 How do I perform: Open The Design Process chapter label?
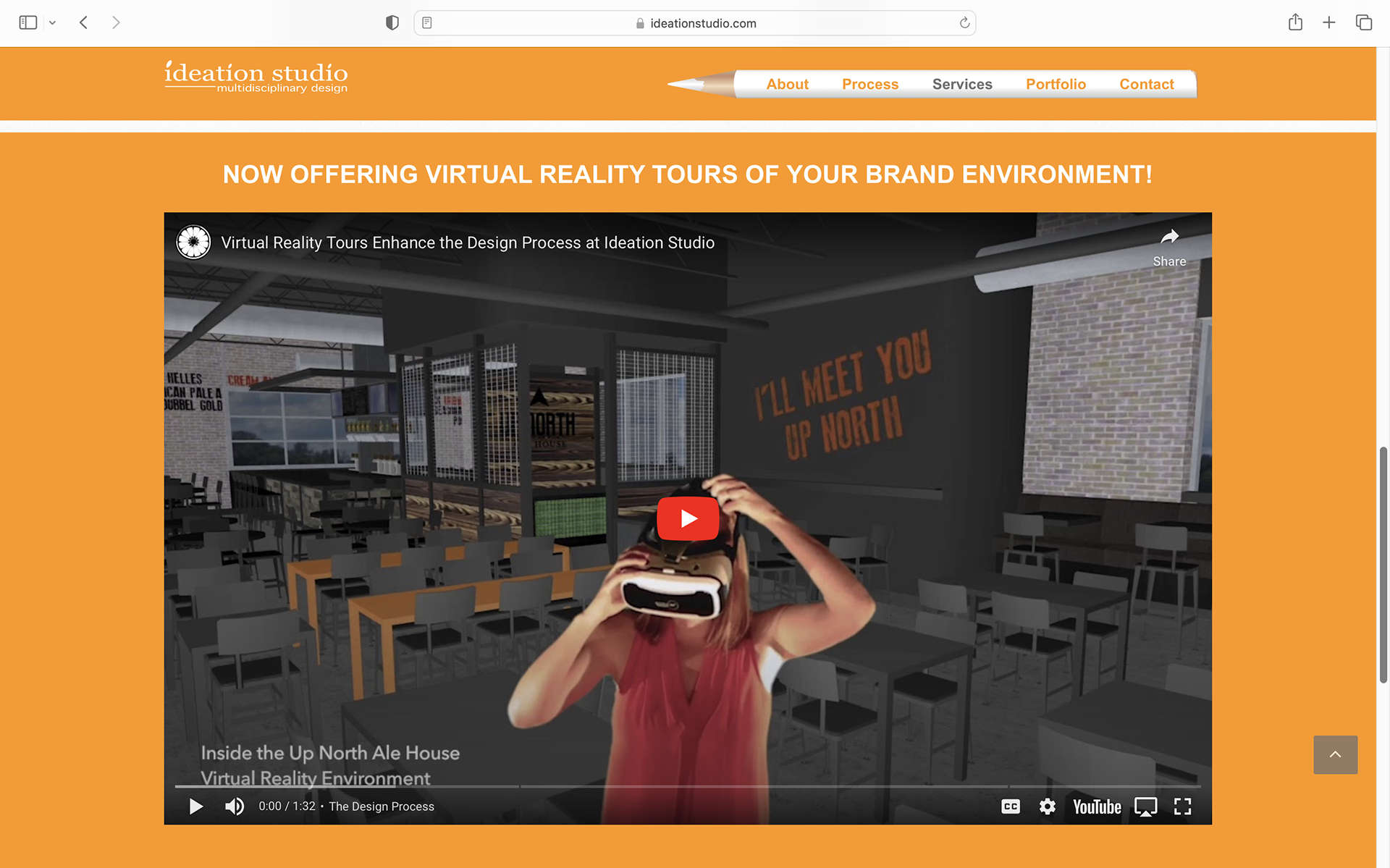[x=382, y=806]
